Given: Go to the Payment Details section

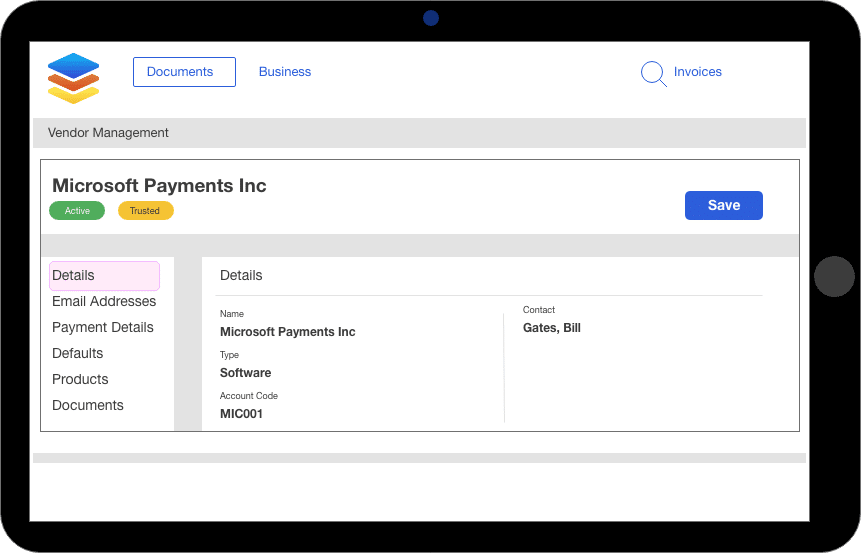Looking at the screenshot, I should coord(103,327).
